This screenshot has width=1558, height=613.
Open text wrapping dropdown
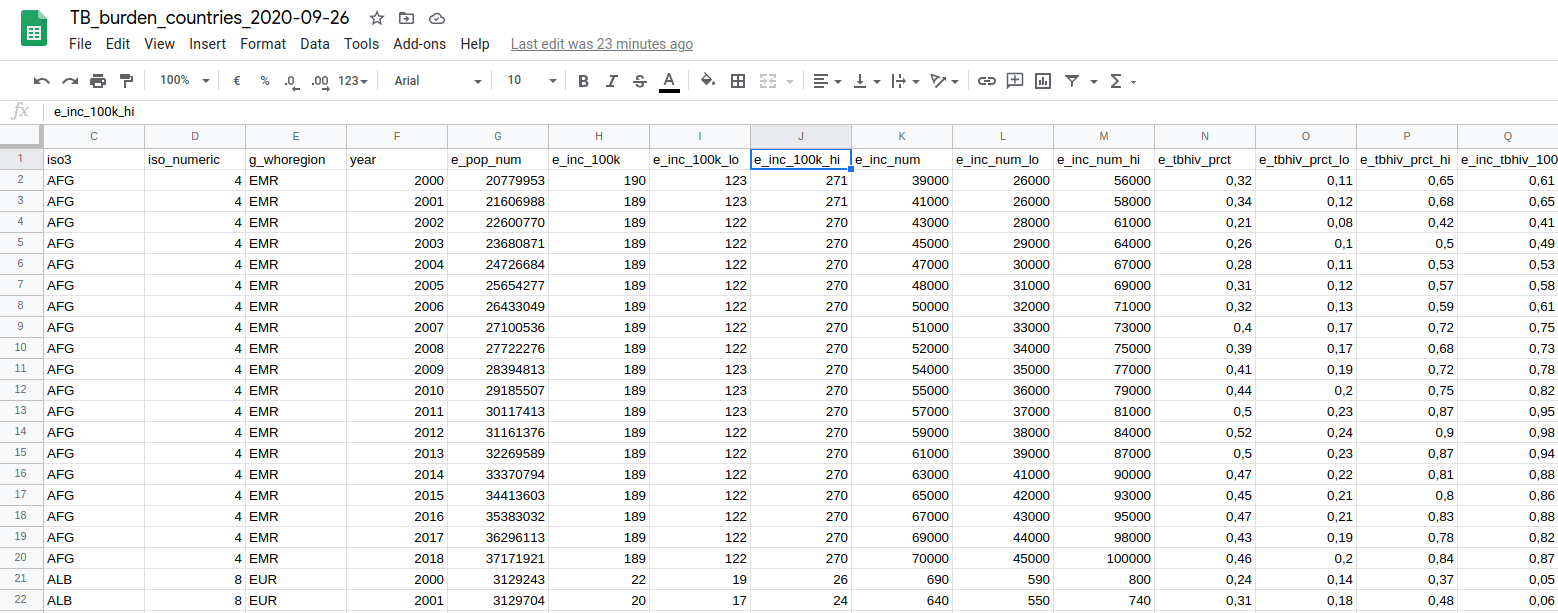pyautogui.click(x=905, y=81)
